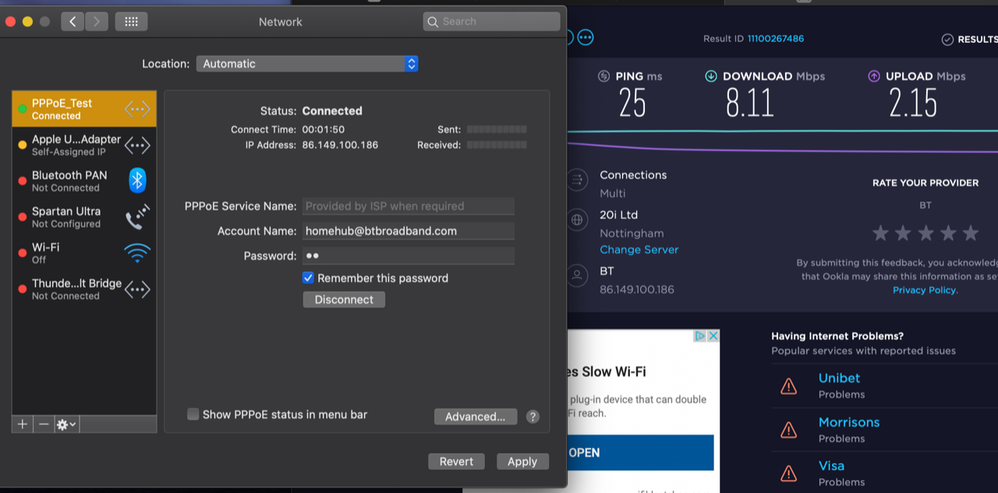Click Apple USB Adapter ethernet icon
Screen dimensions: 998x493
[x=137, y=146]
